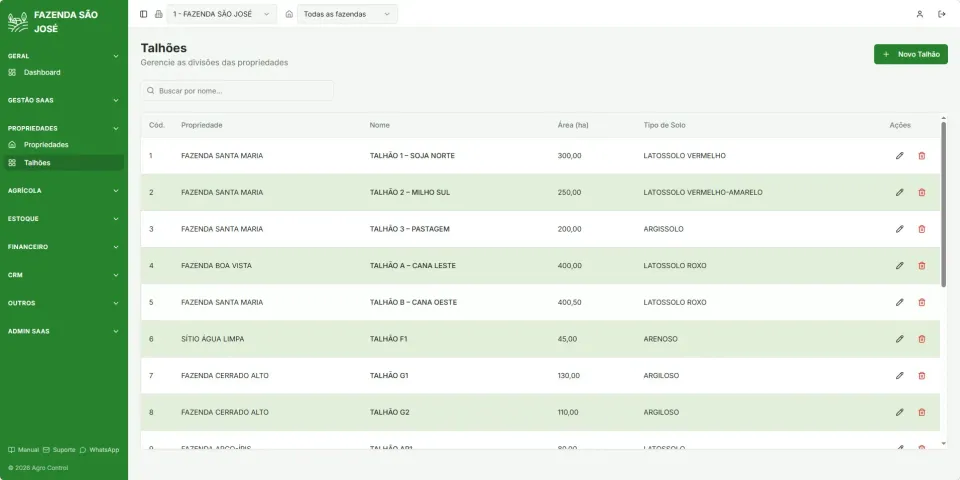The image size is (960, 480).
Task: Click the Nome column header
Action: coord(380,125)
